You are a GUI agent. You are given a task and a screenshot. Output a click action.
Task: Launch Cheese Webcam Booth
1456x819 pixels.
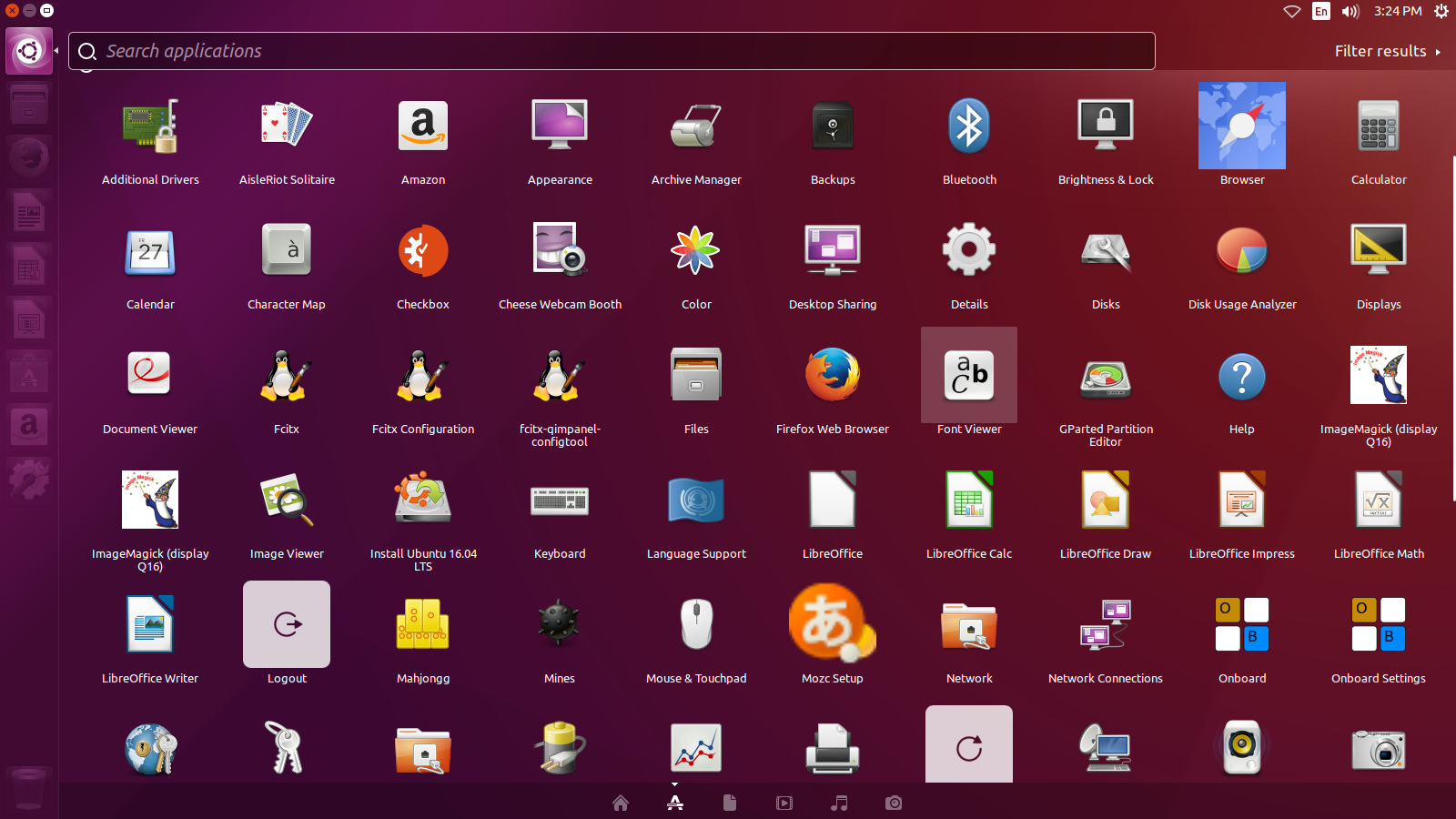[560, 250]
